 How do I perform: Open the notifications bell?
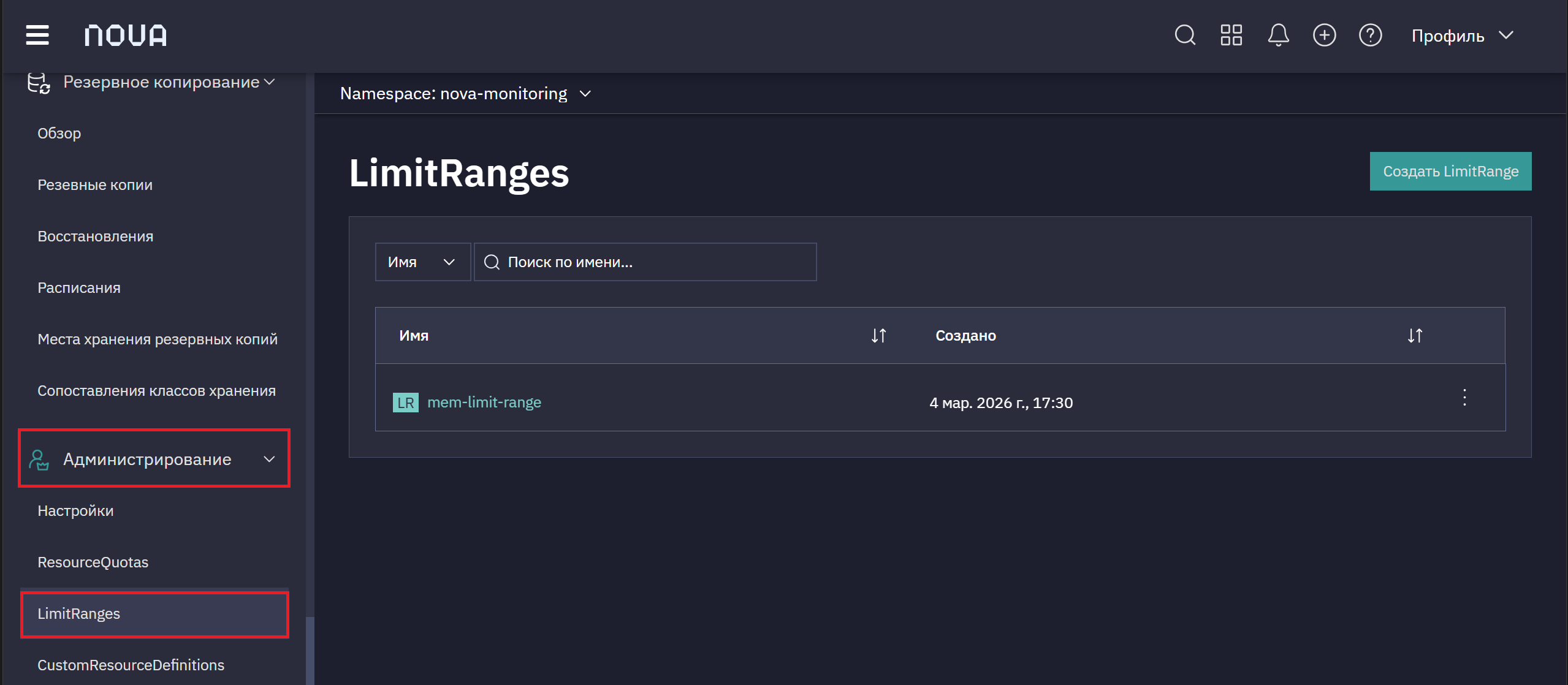1278,35
